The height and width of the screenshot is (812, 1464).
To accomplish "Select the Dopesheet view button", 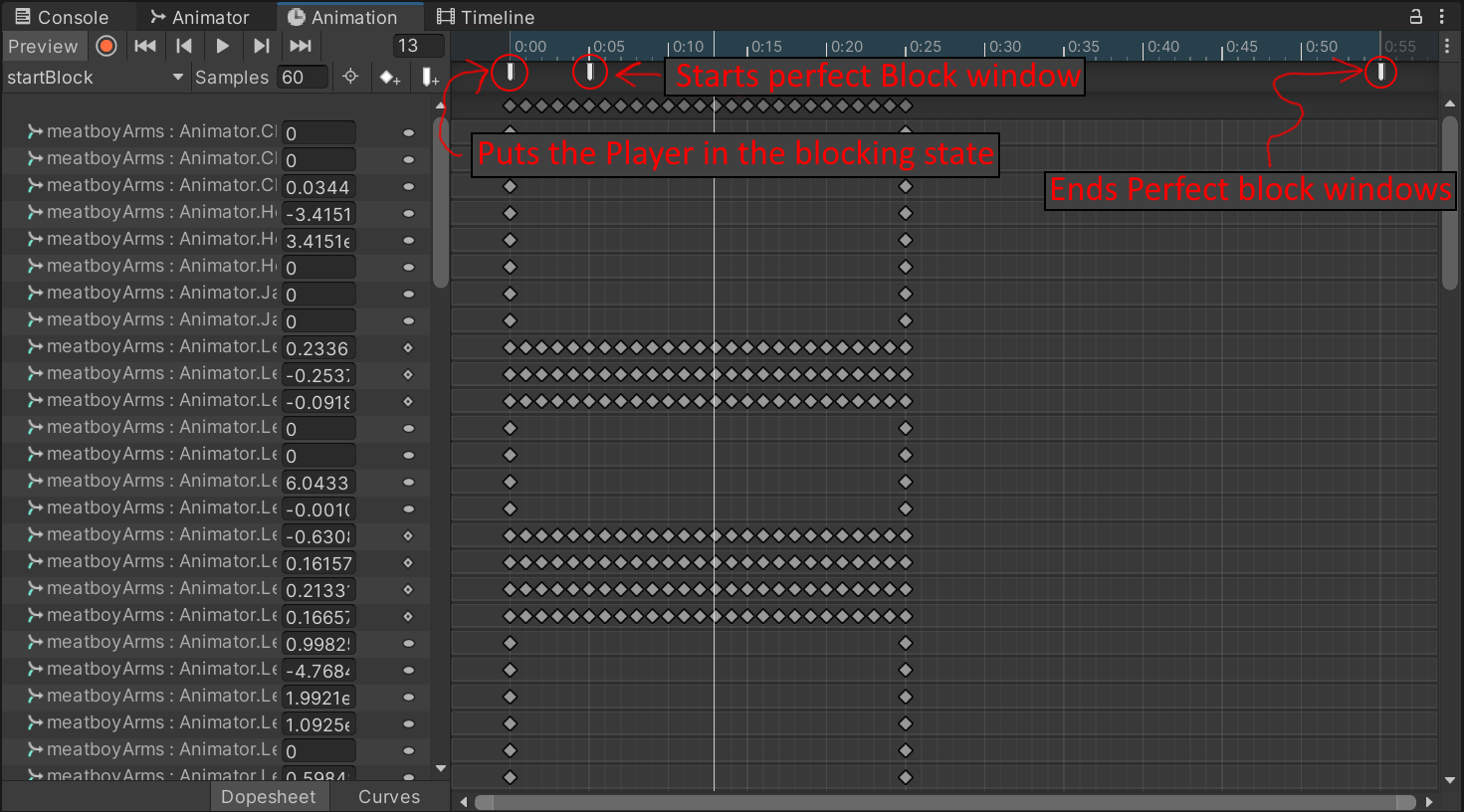I will point(268,797).
